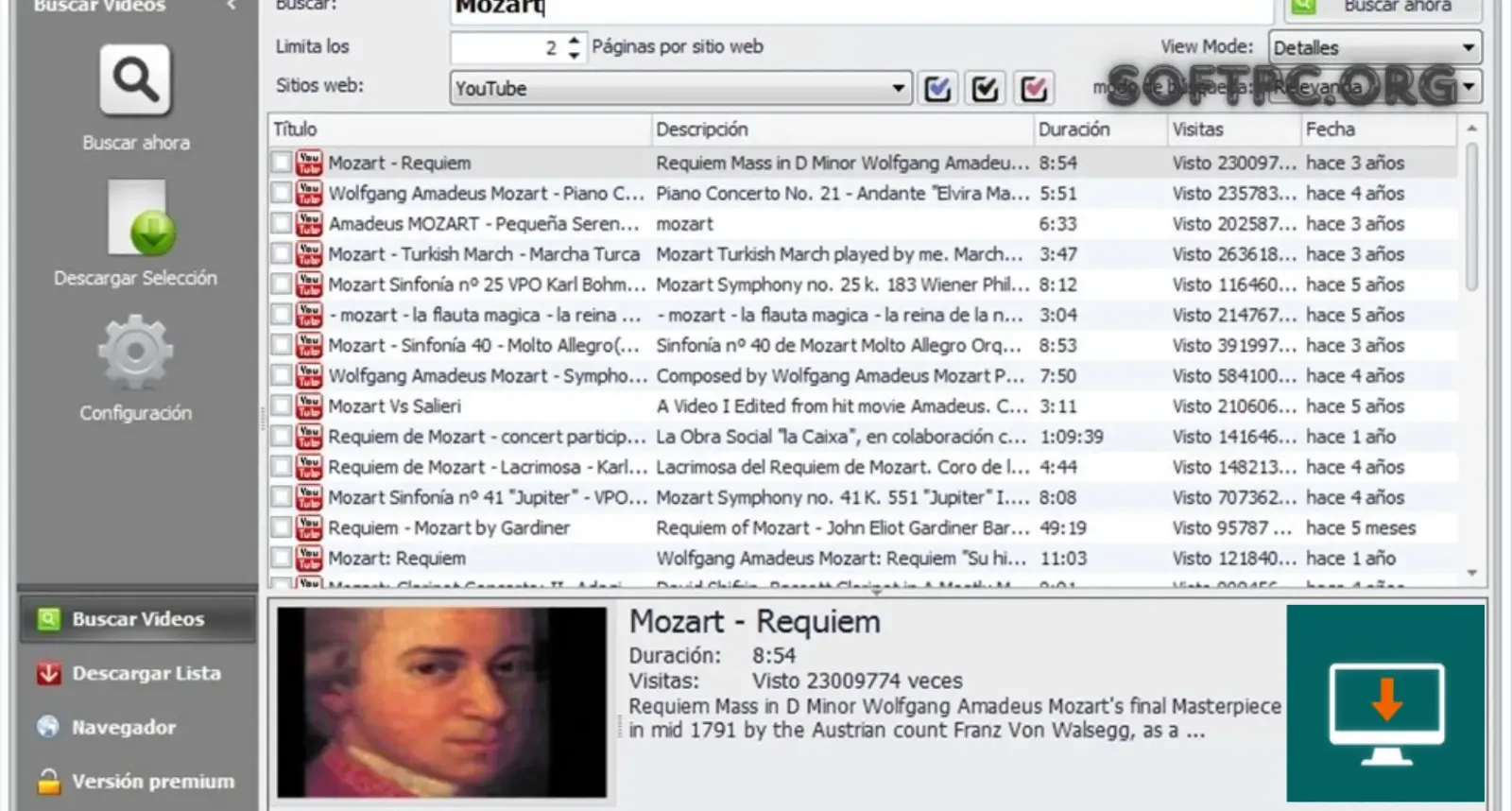Increase pages per site with up arrow
This screenshot has width=1512, height=811.
[x=574, y=40]
